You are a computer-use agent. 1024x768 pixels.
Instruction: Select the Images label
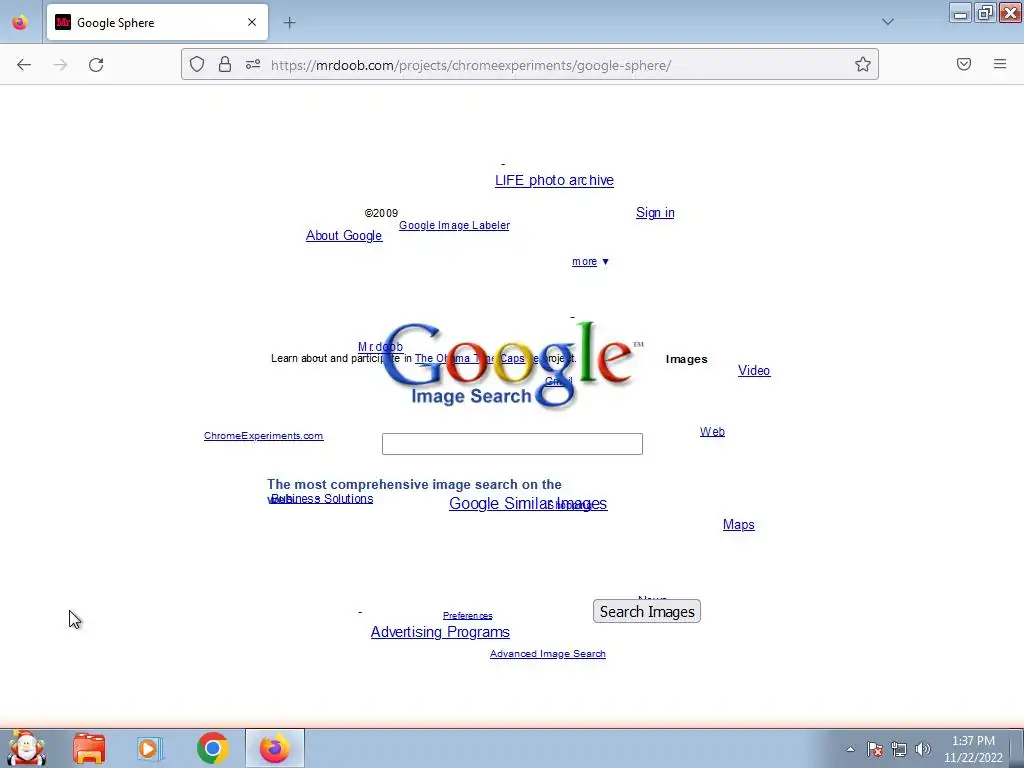click(x=686, y=359)
